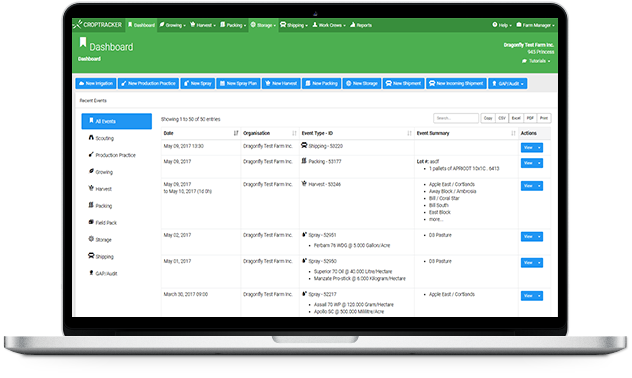Click the Croptracker logo icon
The width and height of the screenshot is (632, 378).
pos(78,24)
